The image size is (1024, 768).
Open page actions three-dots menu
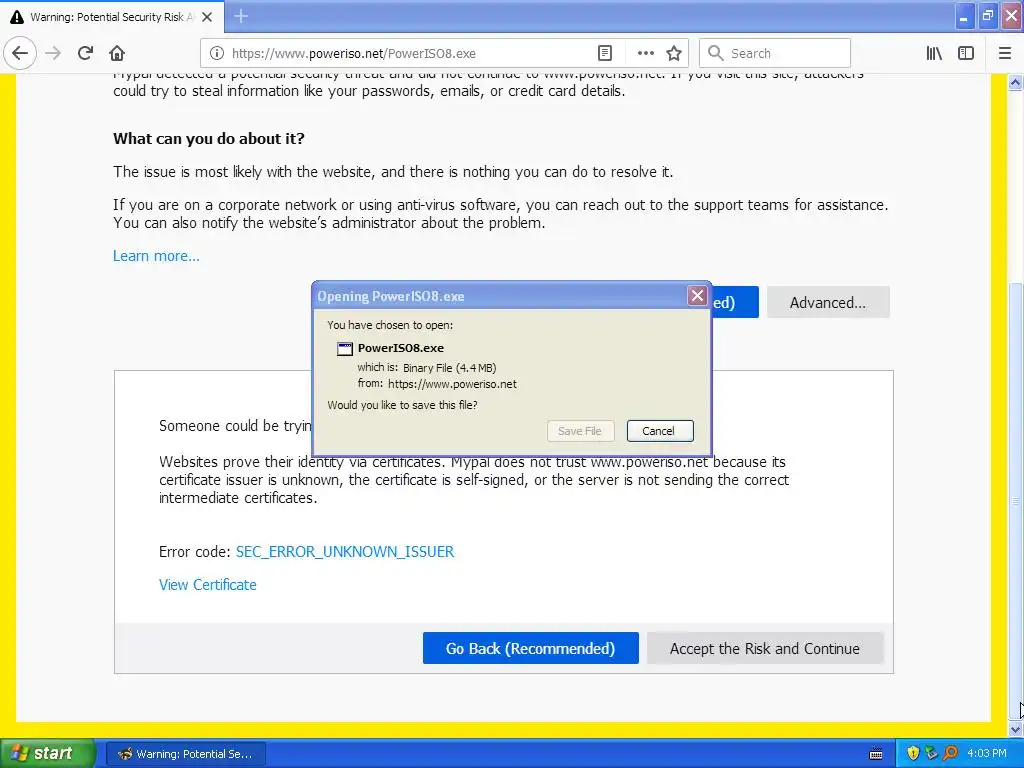click(x=645, y=53)
